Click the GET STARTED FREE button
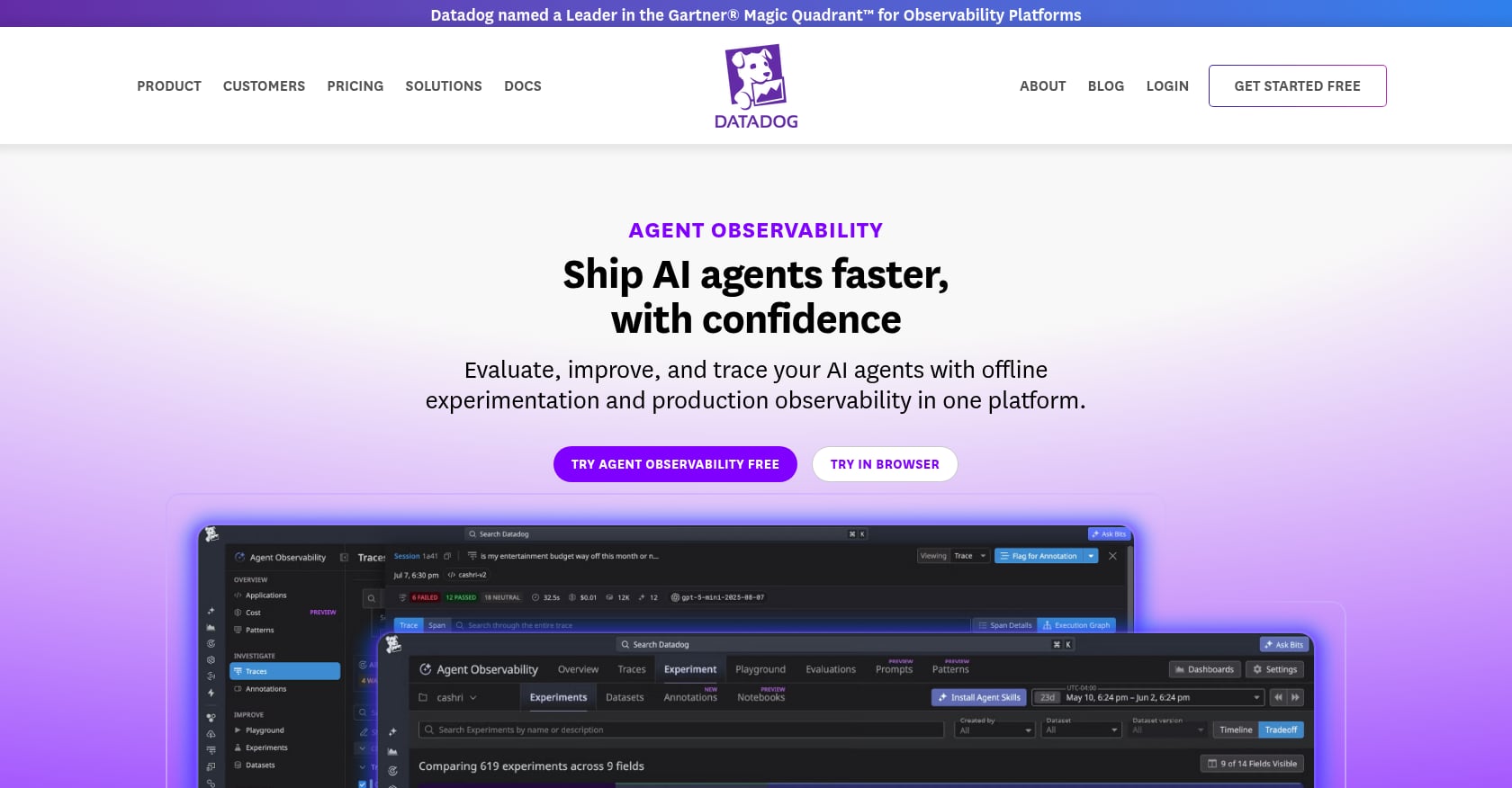Image resolution: width=1512 pixels, height=788 pixels. coord(1297,85)
